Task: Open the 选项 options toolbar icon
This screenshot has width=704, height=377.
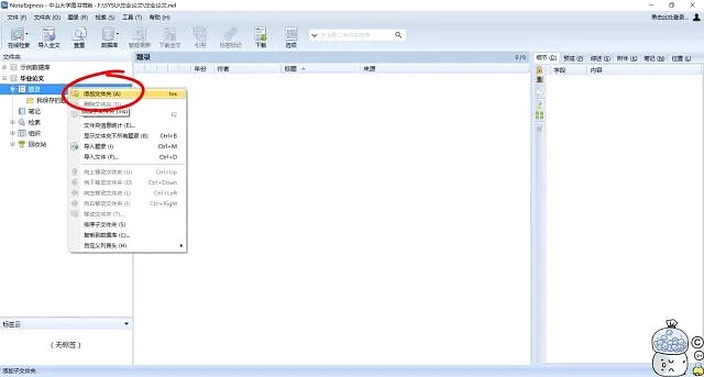Action: tap(291, 38)
